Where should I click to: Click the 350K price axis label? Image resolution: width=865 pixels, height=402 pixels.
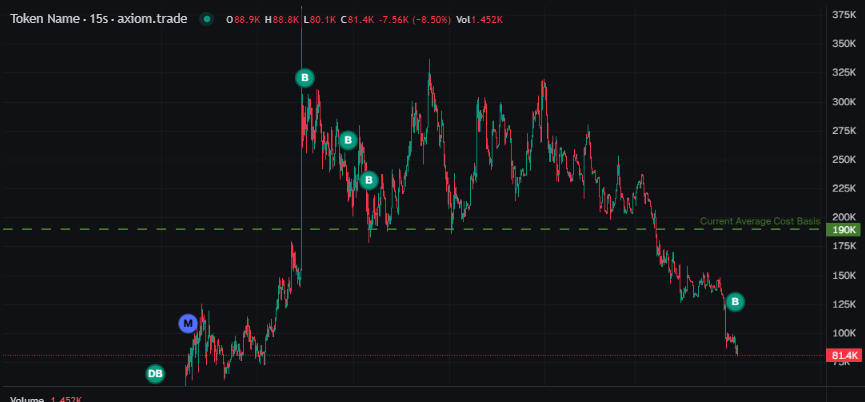point(844,44)
